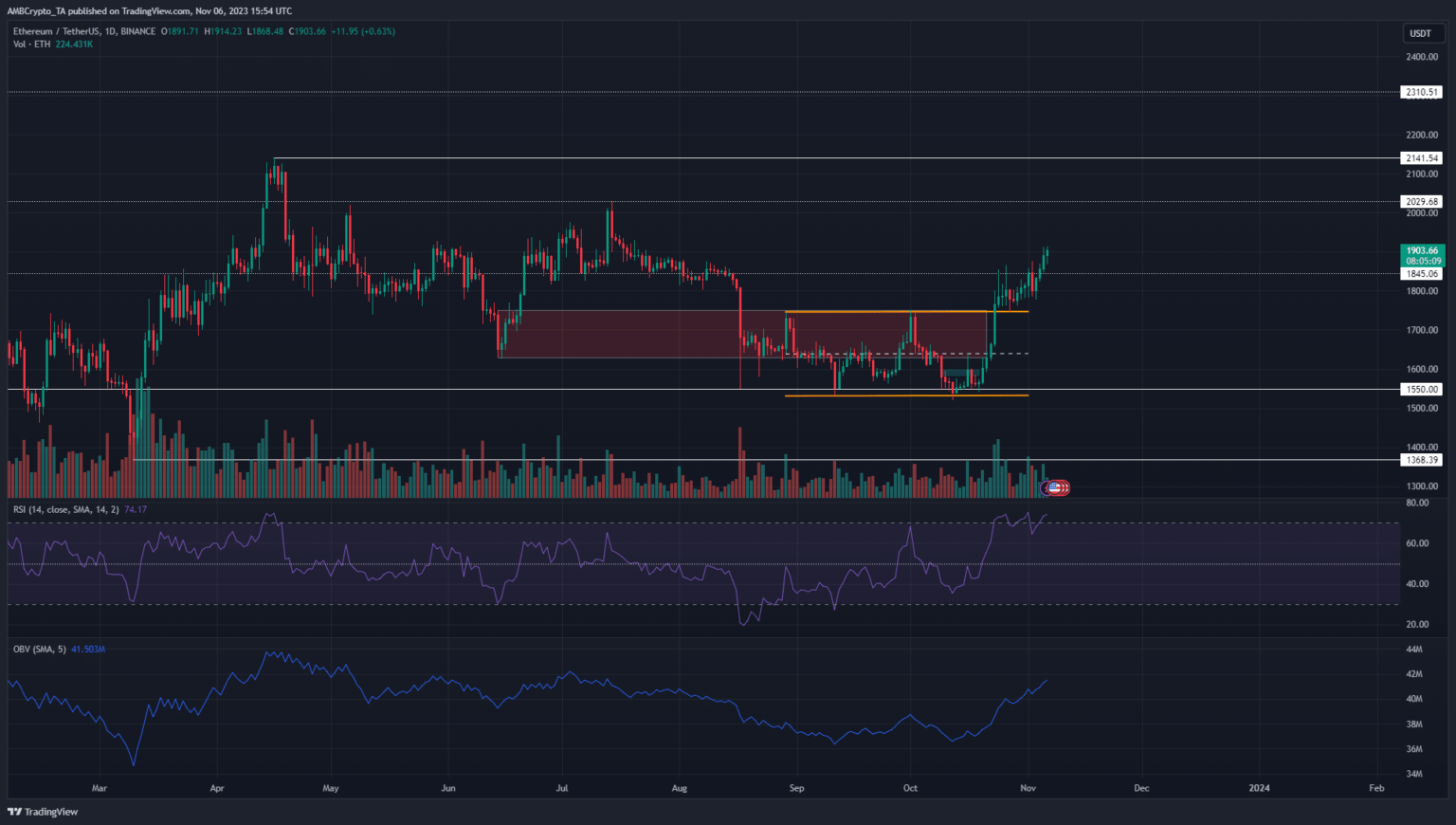Open the USDT currency selector
This screenshot has height=825, width=1456.
click(x=1420, y=33)
